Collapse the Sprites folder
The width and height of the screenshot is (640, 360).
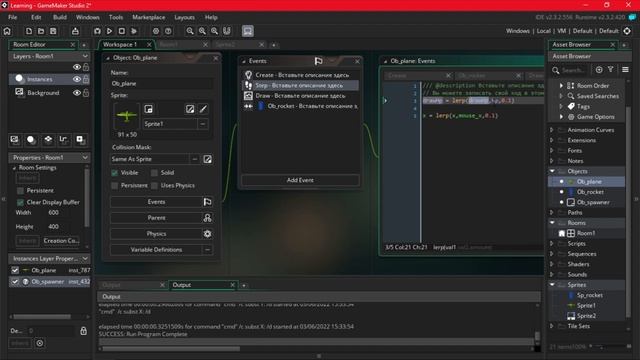(x=552, y=284)
